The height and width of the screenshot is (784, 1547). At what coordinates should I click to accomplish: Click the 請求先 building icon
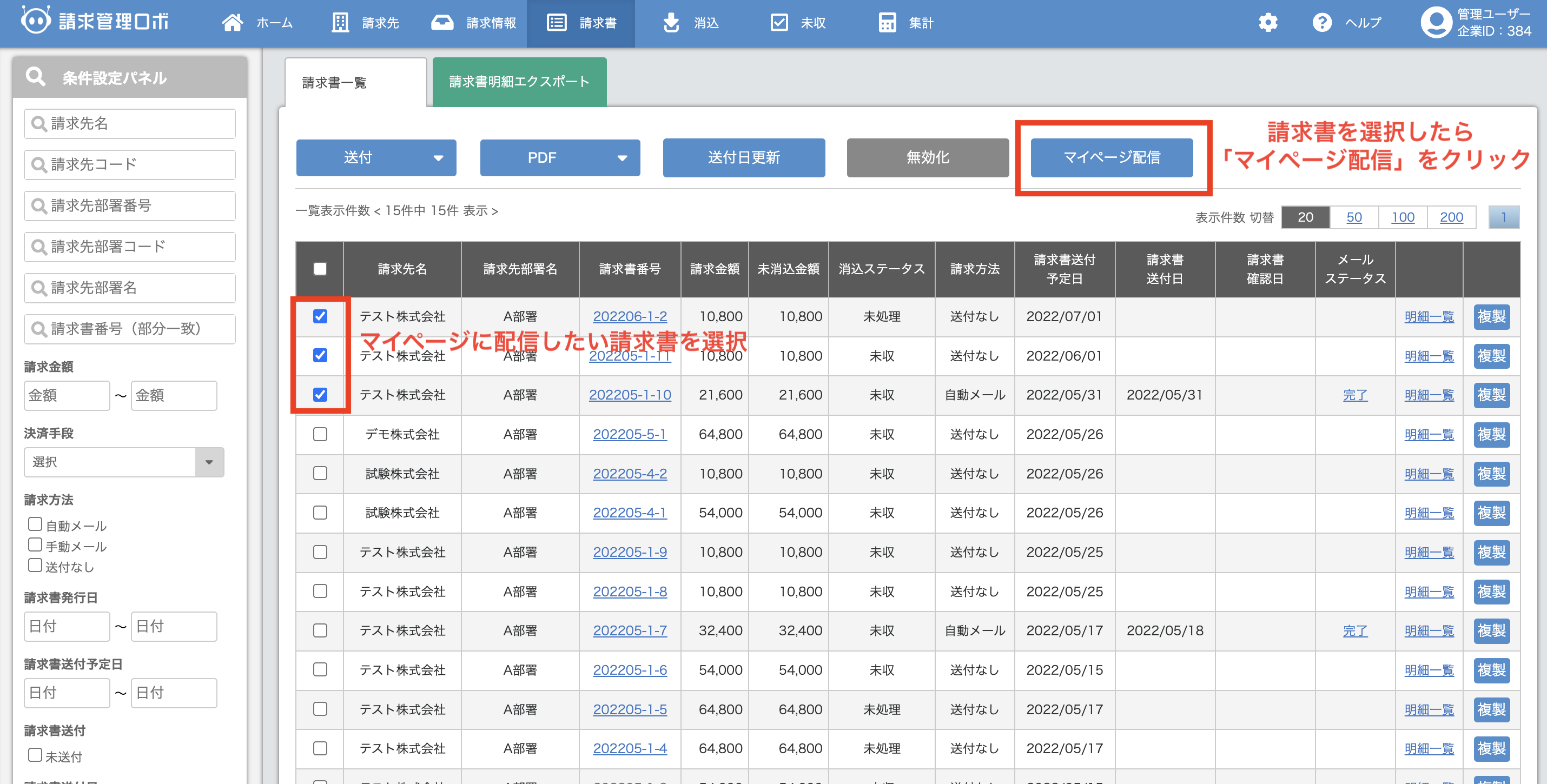click(341, 23)
